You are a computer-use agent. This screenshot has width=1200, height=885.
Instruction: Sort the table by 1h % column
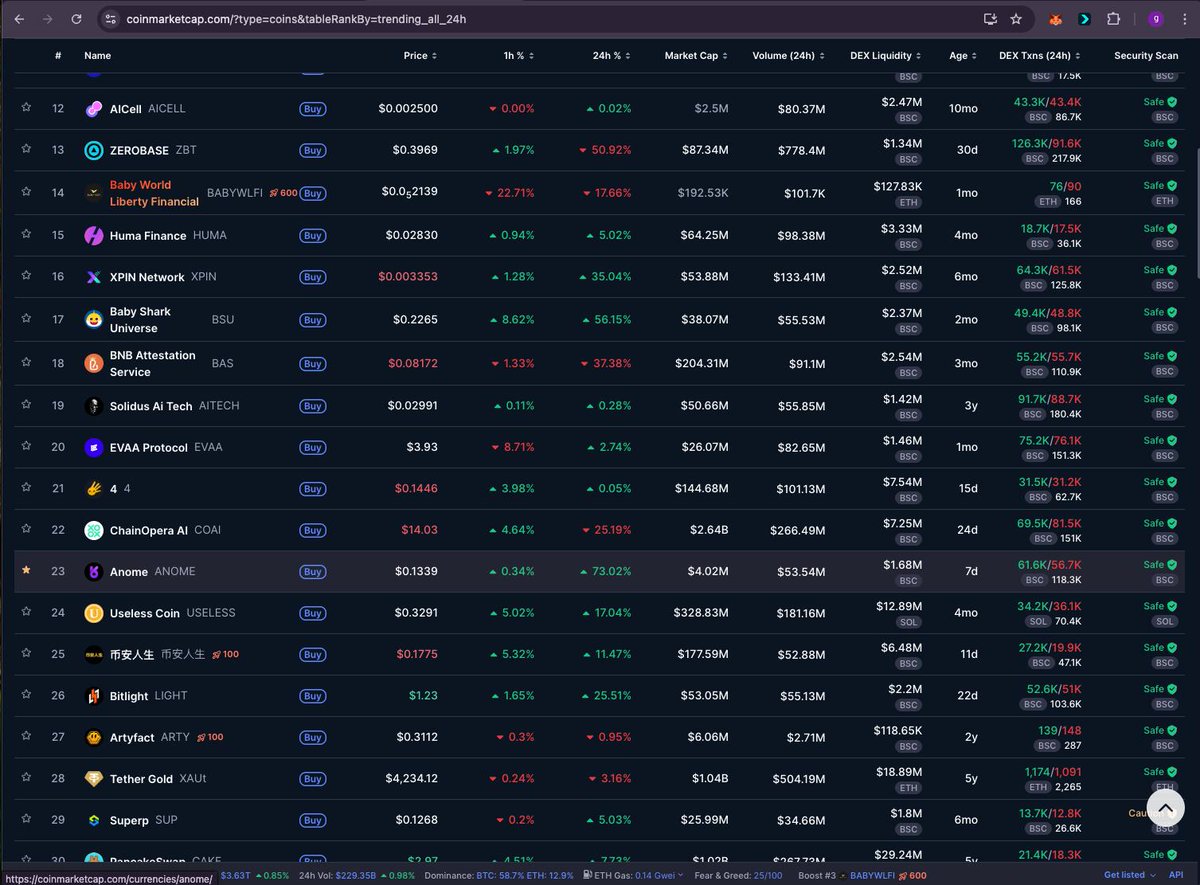[519, 56]
